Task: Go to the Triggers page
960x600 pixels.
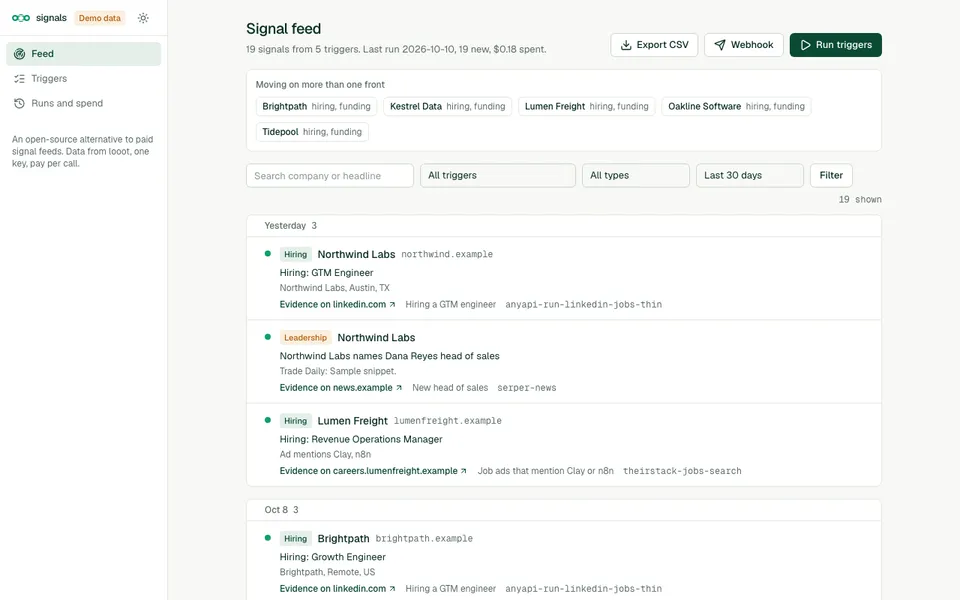Action: coord(83,78)
